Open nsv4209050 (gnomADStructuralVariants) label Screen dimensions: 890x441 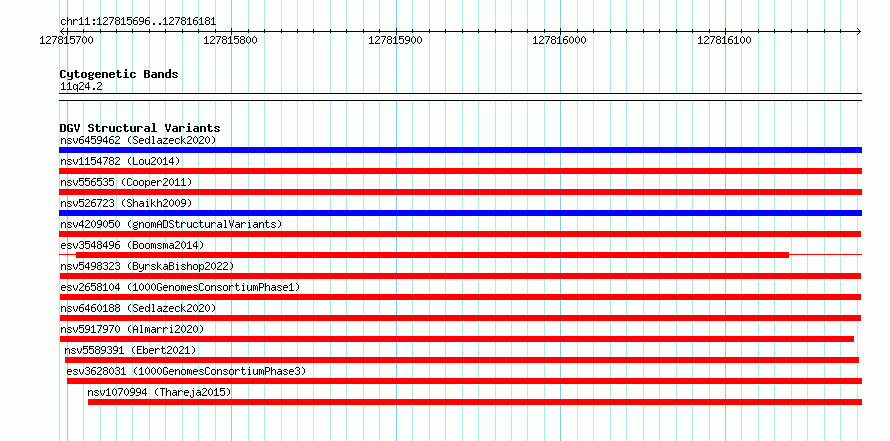(x=171, y=224)
